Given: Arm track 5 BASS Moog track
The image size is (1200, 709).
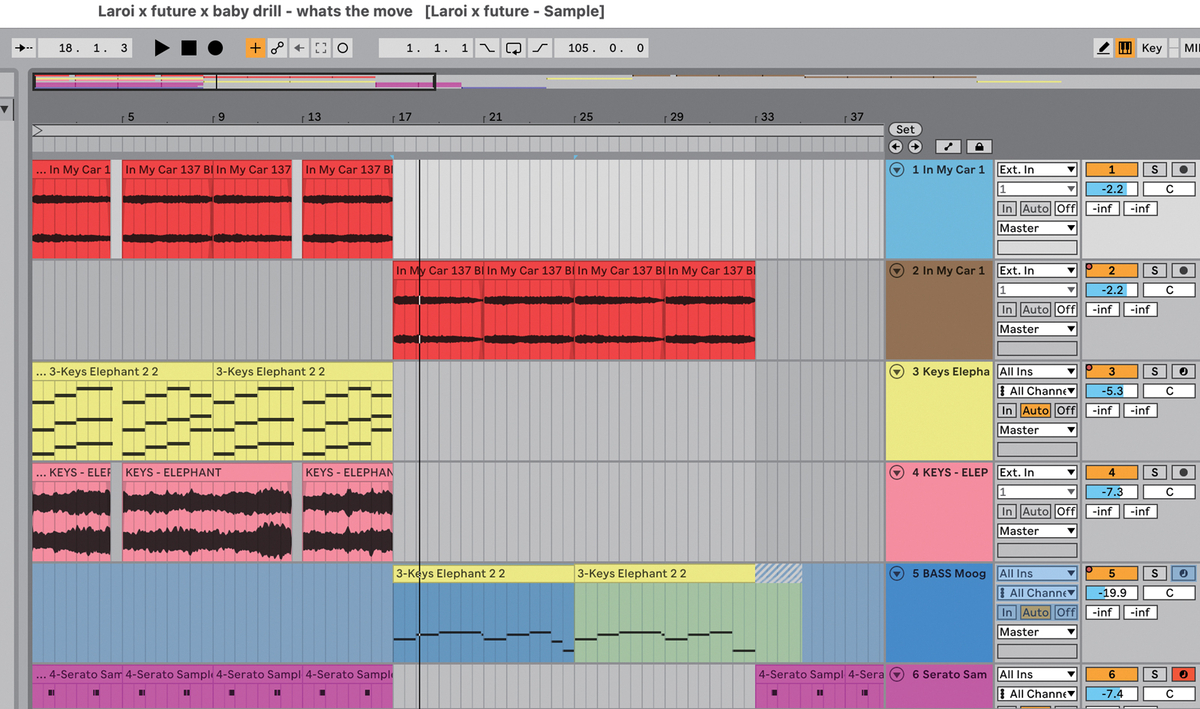Looking at the screenshot, I should (1184, 574).
